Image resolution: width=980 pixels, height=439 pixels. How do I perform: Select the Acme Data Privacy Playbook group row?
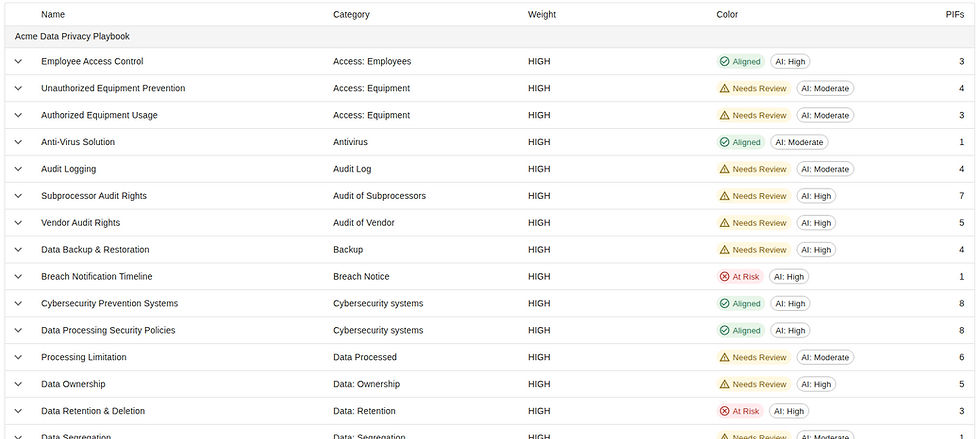490,36
